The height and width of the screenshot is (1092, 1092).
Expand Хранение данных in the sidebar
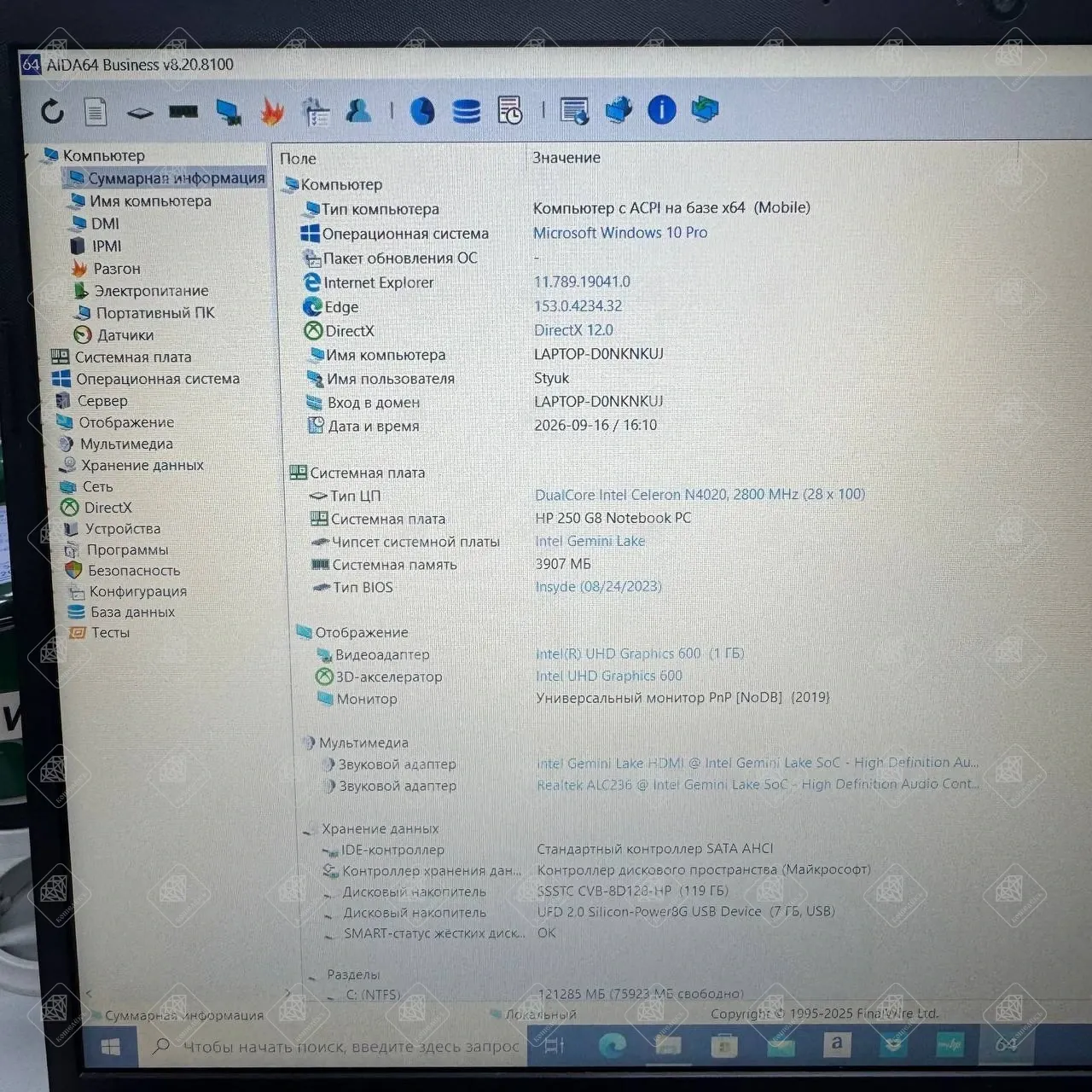(x=142, y=466)
